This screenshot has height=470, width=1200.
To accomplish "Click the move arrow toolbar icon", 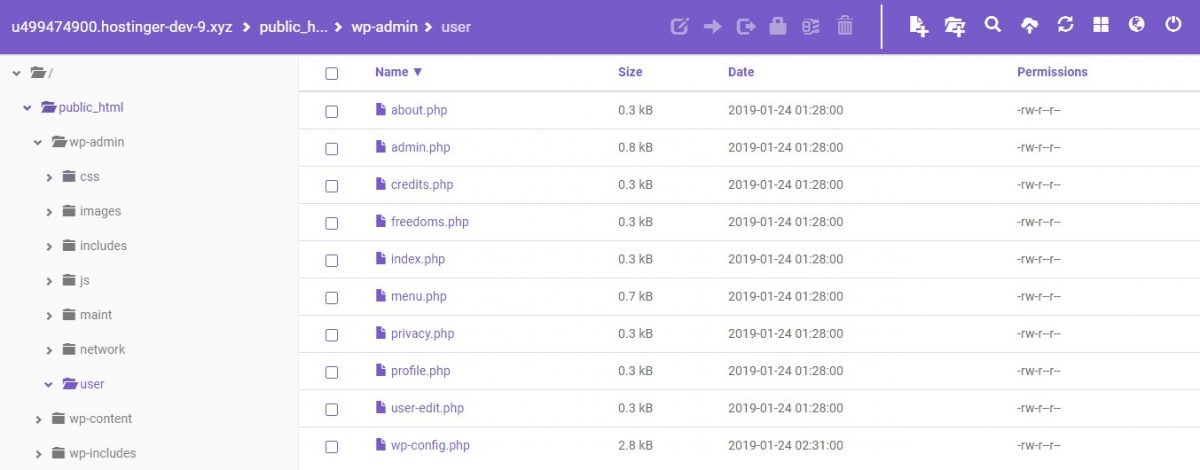I will pyautogui.click(x=713, y=27).
